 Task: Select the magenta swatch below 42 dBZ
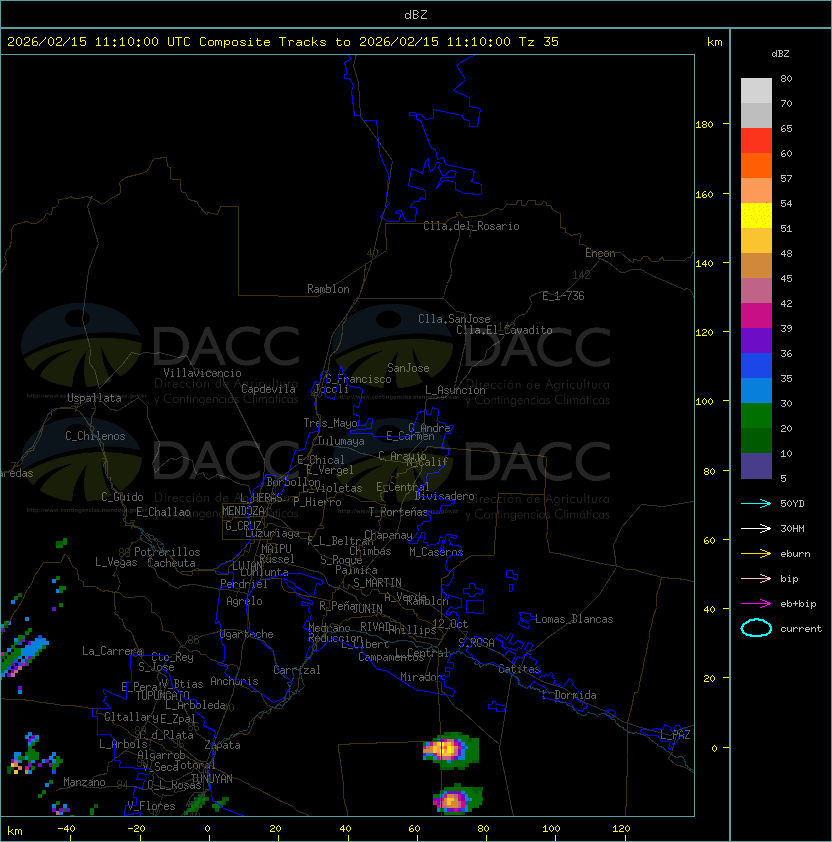(756, 316)
